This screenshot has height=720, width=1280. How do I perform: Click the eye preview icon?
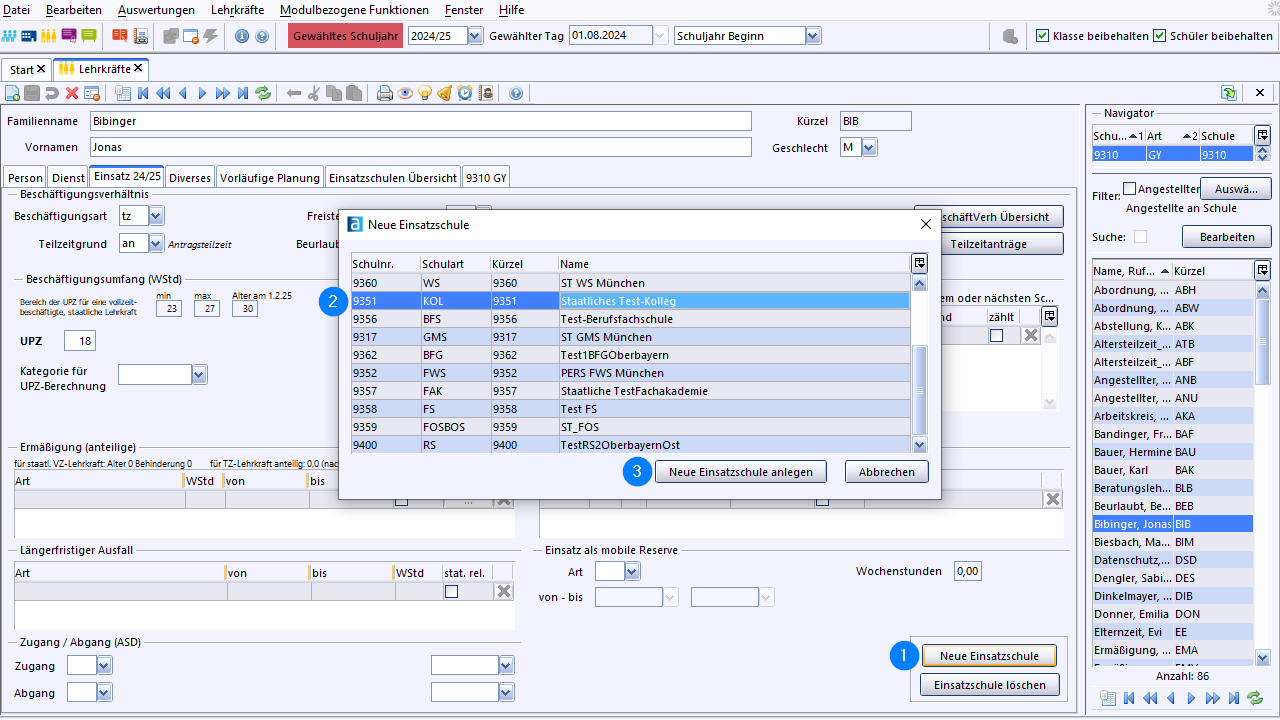[x=405, y=93]
